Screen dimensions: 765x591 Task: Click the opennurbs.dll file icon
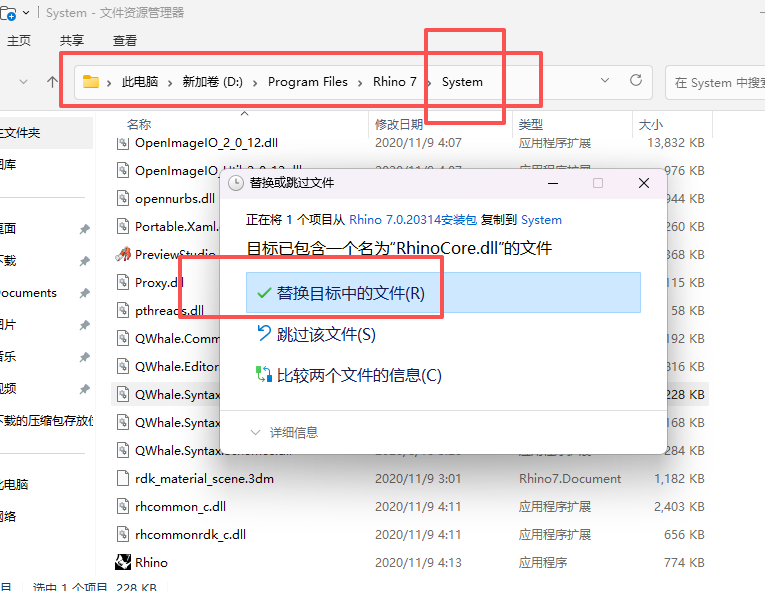click(123, 198)
